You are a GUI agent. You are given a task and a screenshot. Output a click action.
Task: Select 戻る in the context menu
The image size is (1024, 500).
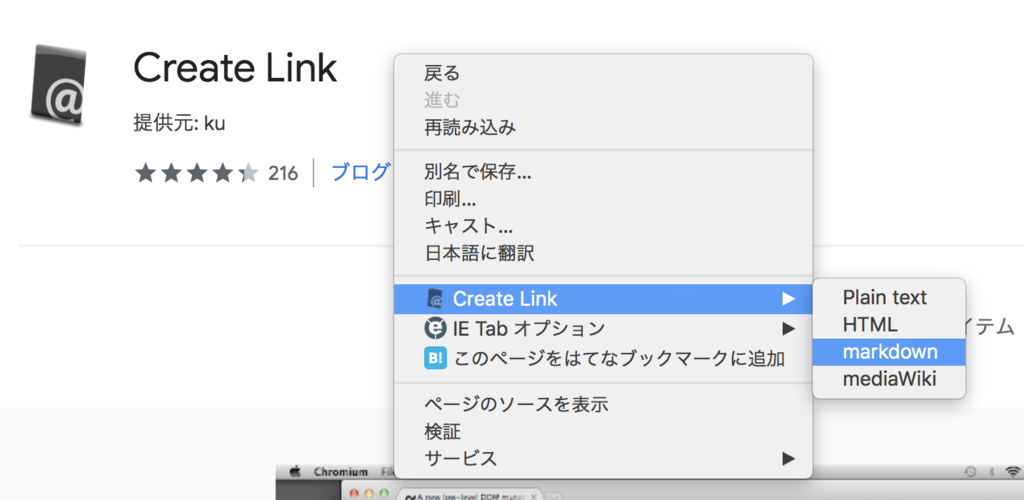point(603,73)
